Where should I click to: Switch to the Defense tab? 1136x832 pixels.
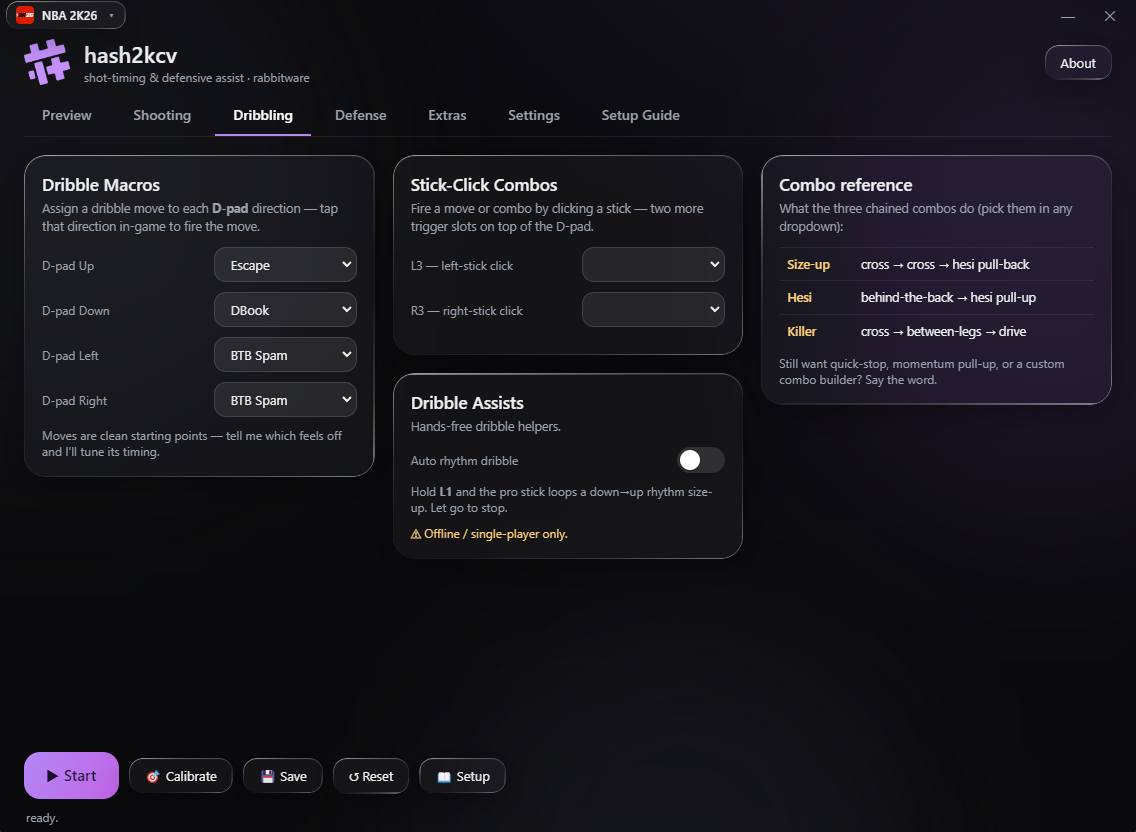[x=361, y=115]
